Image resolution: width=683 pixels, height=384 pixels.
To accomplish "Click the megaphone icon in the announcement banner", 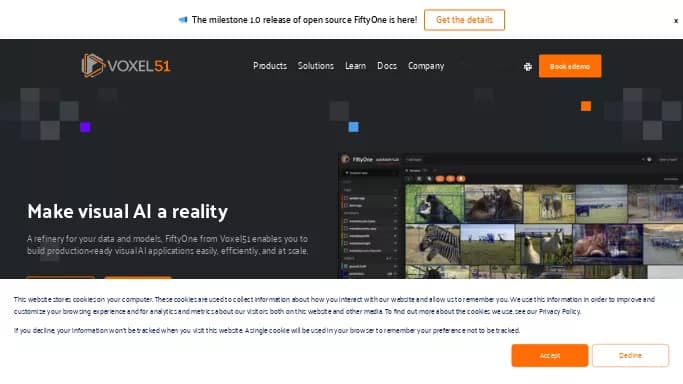I will click(x=183, y=20).
